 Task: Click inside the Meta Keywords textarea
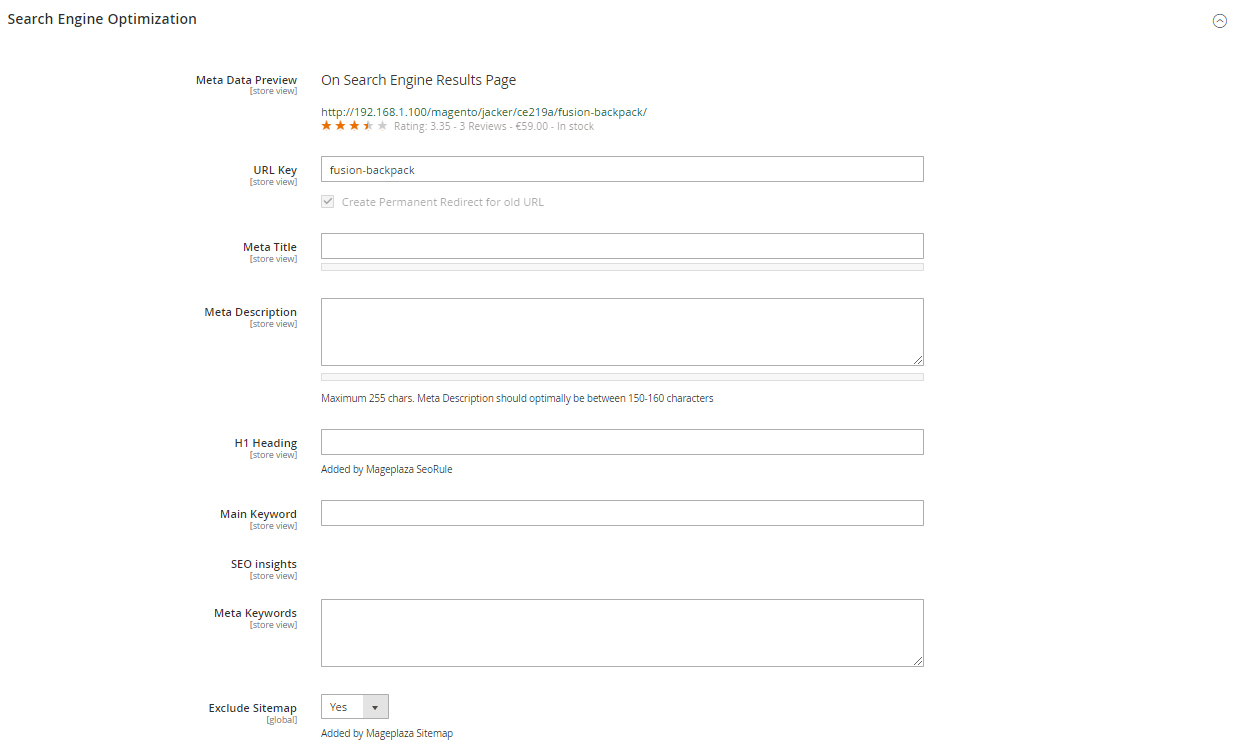click(622, 633)
